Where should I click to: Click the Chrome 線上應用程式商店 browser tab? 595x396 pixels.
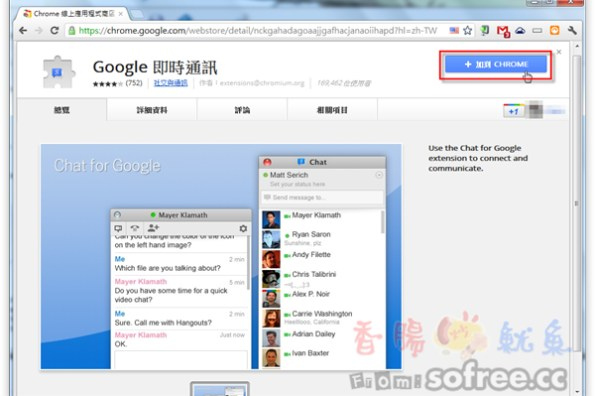73,14
